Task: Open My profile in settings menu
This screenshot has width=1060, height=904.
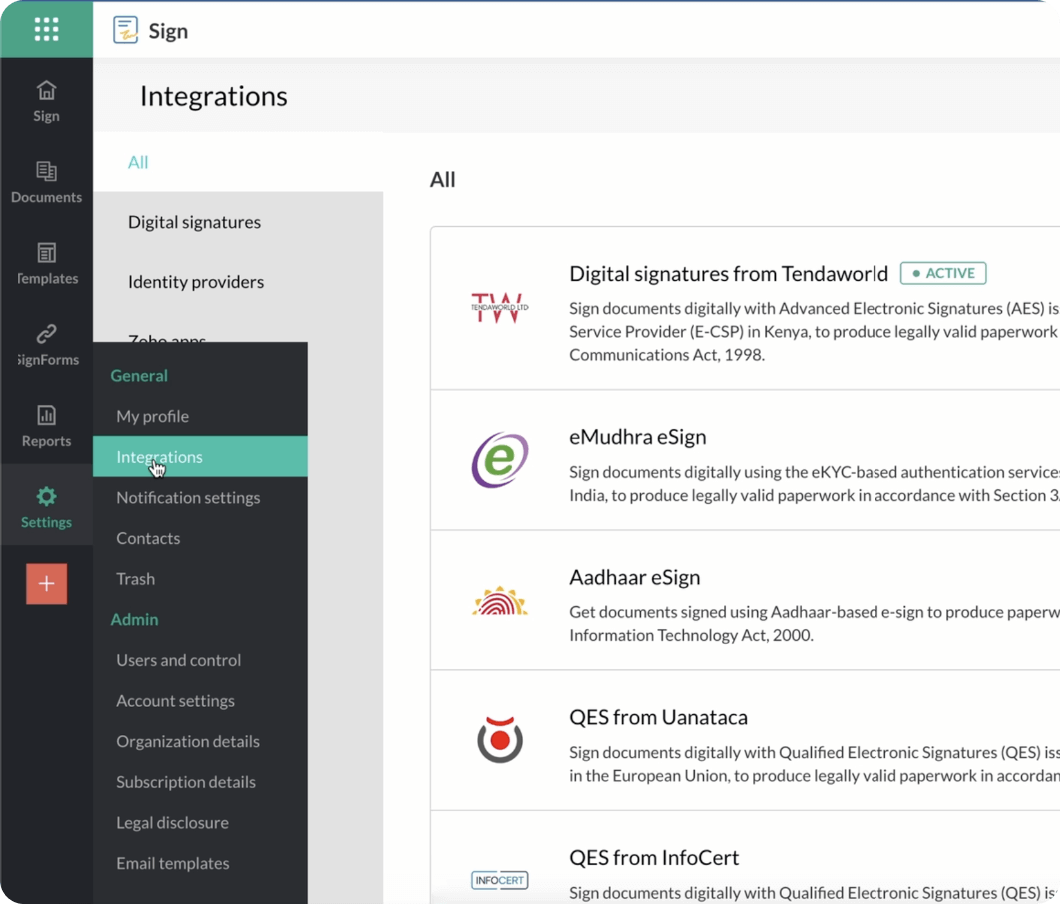Action: (x=152, y=416)
